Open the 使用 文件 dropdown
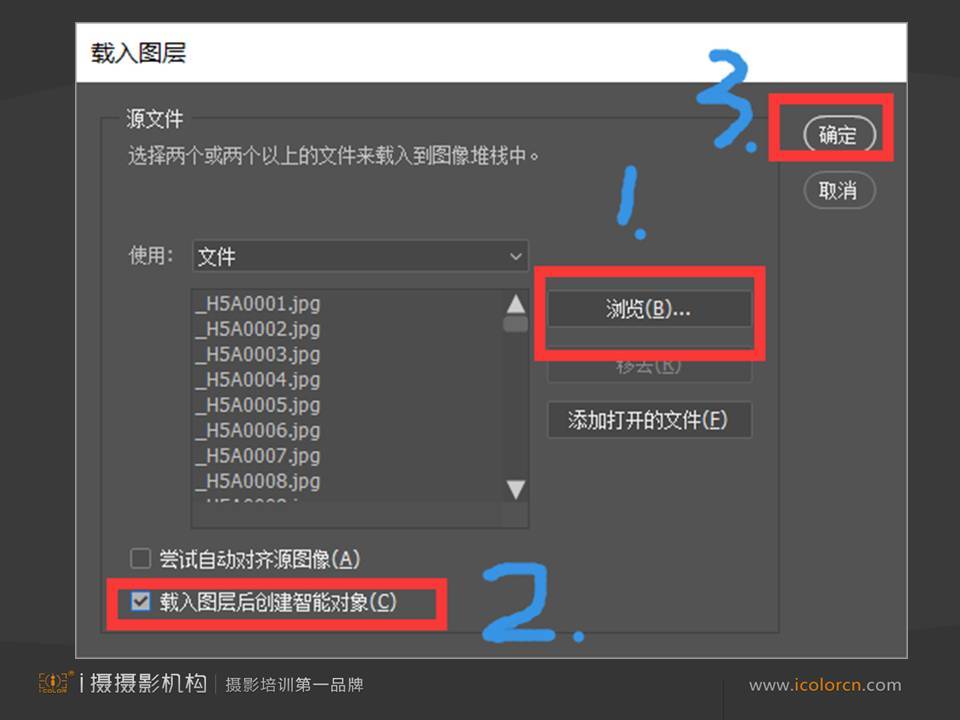Screen dimensions: 960x720 [x=360, y=256]
